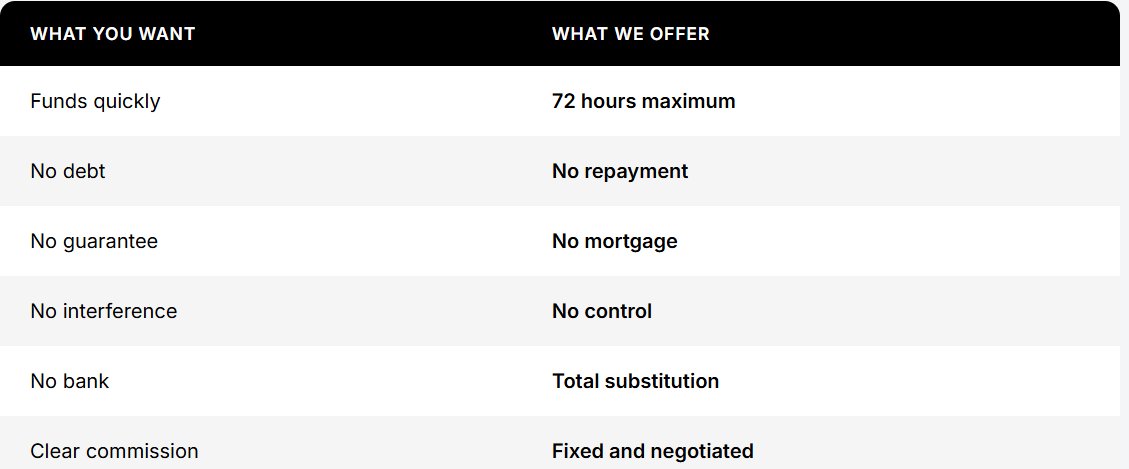Viewport: 1129px width, 469px height.
Task: Click the No control text
Action: click(602, 311)
